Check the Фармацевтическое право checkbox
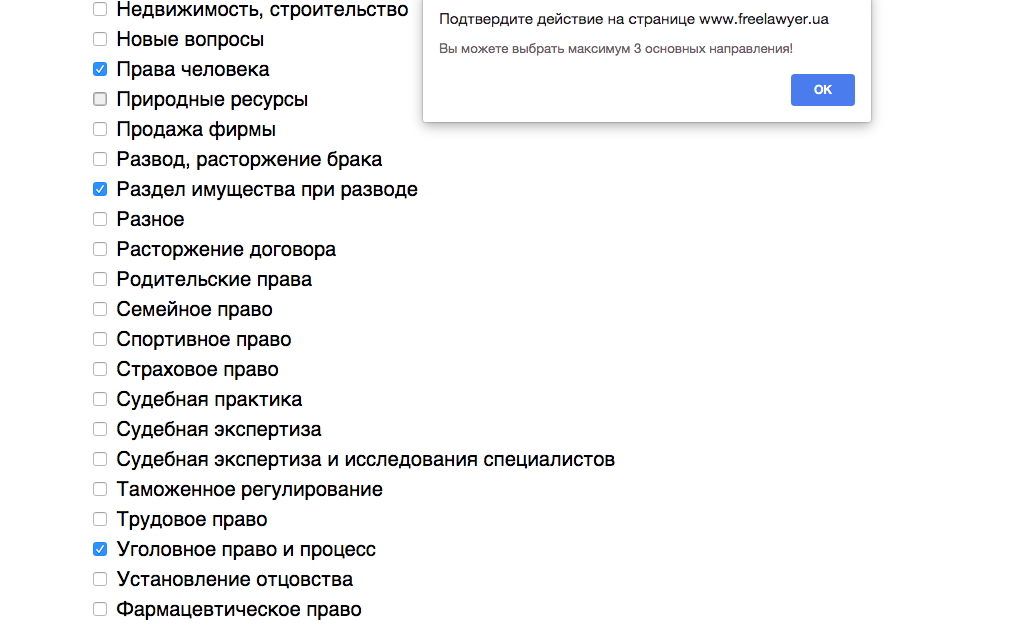Screen dimensions: 1011x630 pyautogui.click(x=100, y=609)
